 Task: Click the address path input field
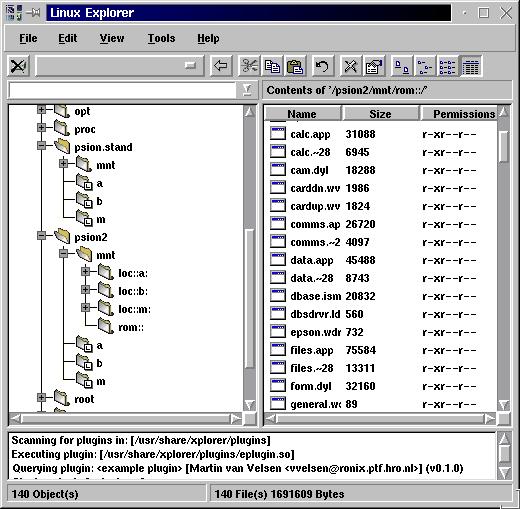click(122, 90)
